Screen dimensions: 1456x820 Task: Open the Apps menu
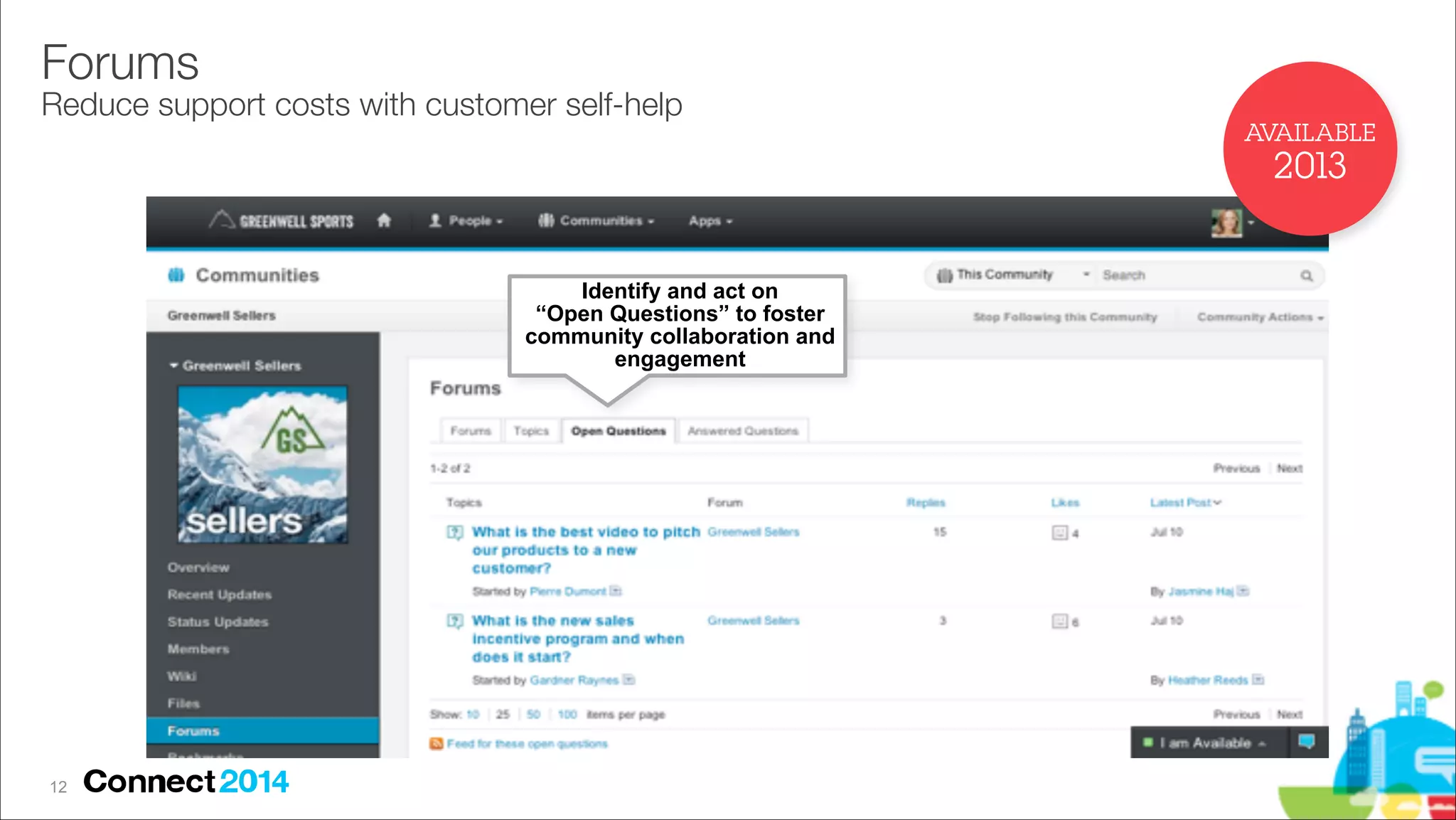(x=710, y=221)
